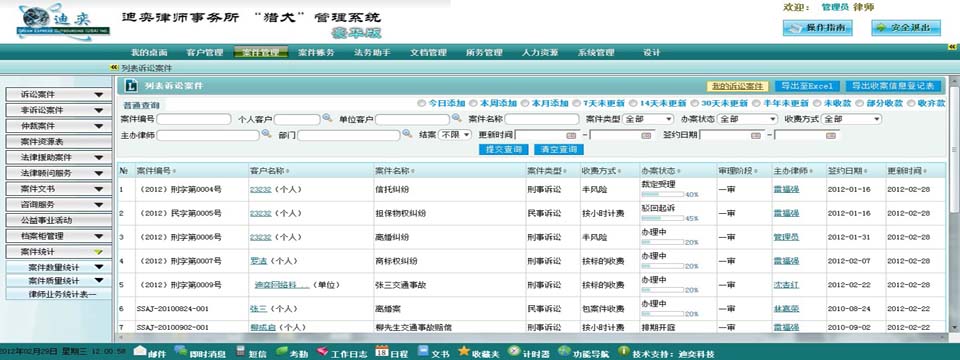This screenshot has height=360, width=960.
Task: Open calendar picker for 更新时间 end date
Action: point(645,135)
